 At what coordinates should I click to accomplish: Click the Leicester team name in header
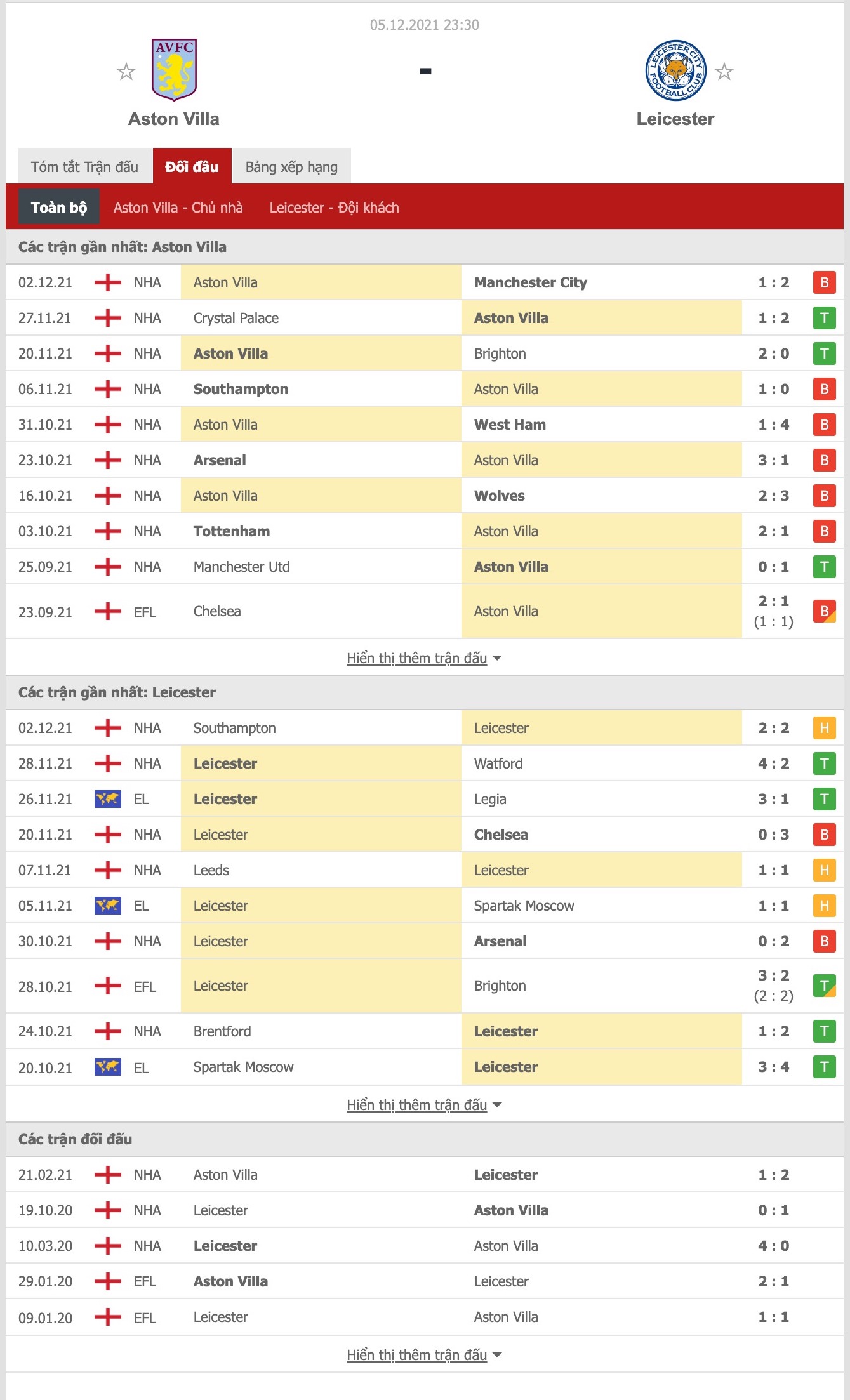(x=675, y=119)
